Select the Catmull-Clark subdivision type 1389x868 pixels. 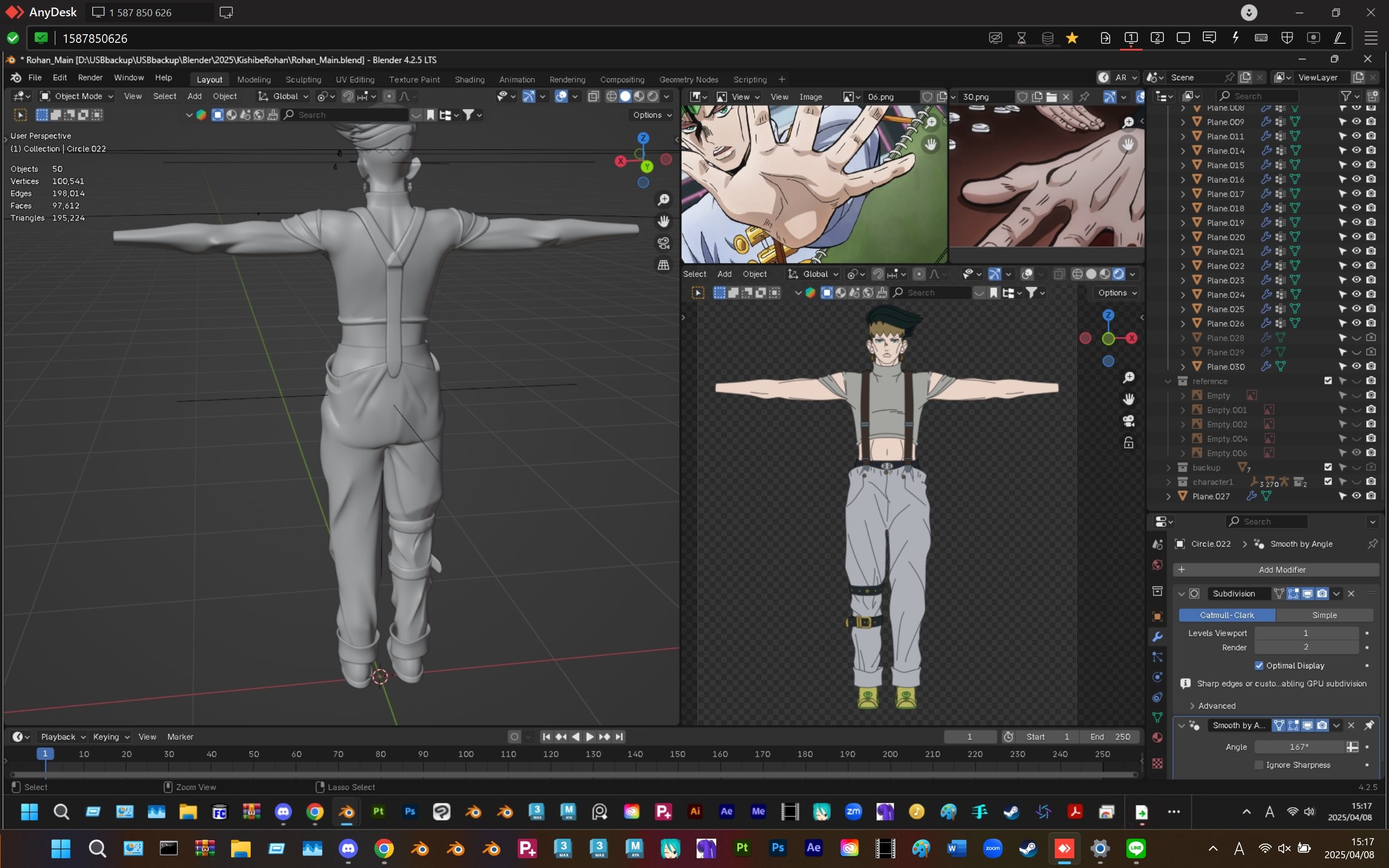(1227, 615)
